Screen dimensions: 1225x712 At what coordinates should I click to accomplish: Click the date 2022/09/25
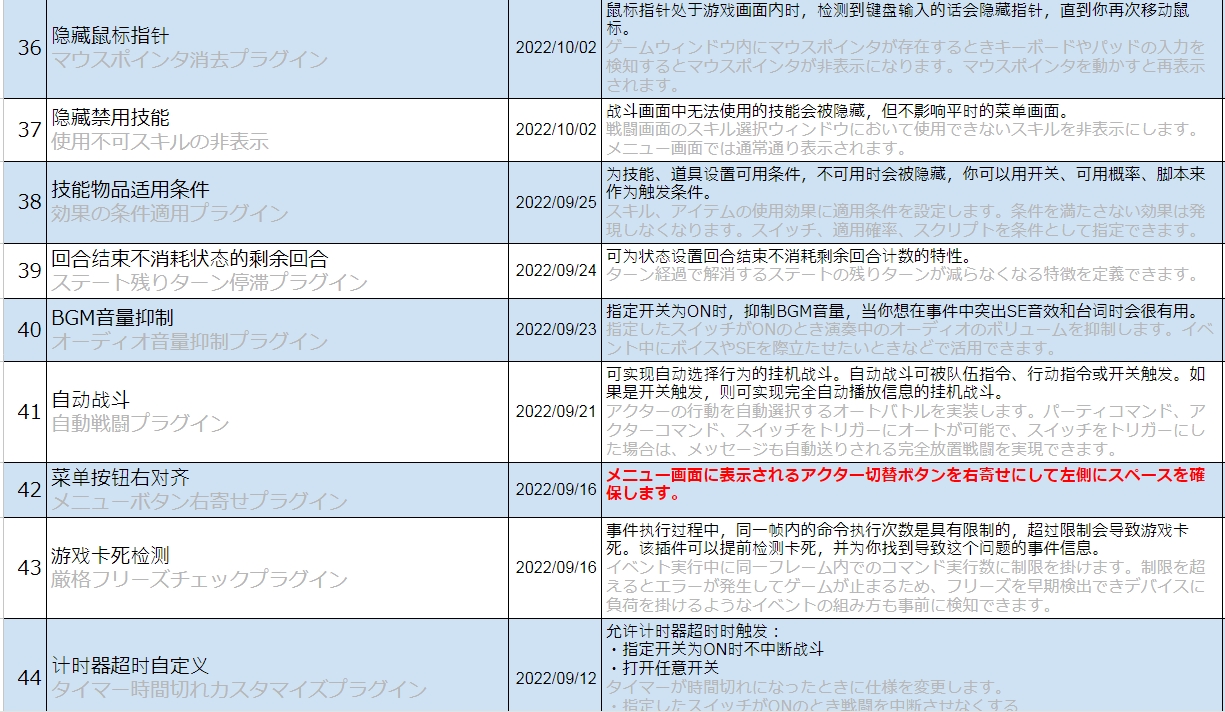pos(556,202)
